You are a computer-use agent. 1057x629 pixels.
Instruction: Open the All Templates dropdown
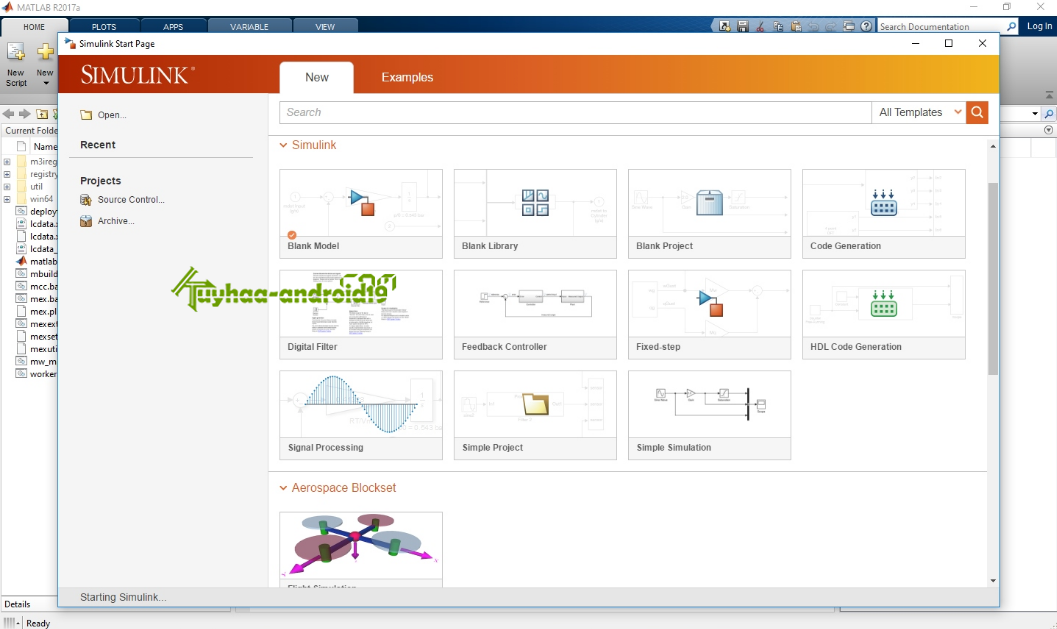(919, 113)
